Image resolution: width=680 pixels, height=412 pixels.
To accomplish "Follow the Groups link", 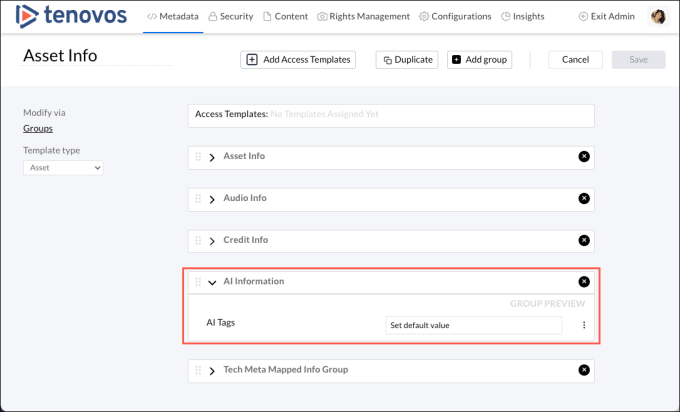I will click(38, 128).
